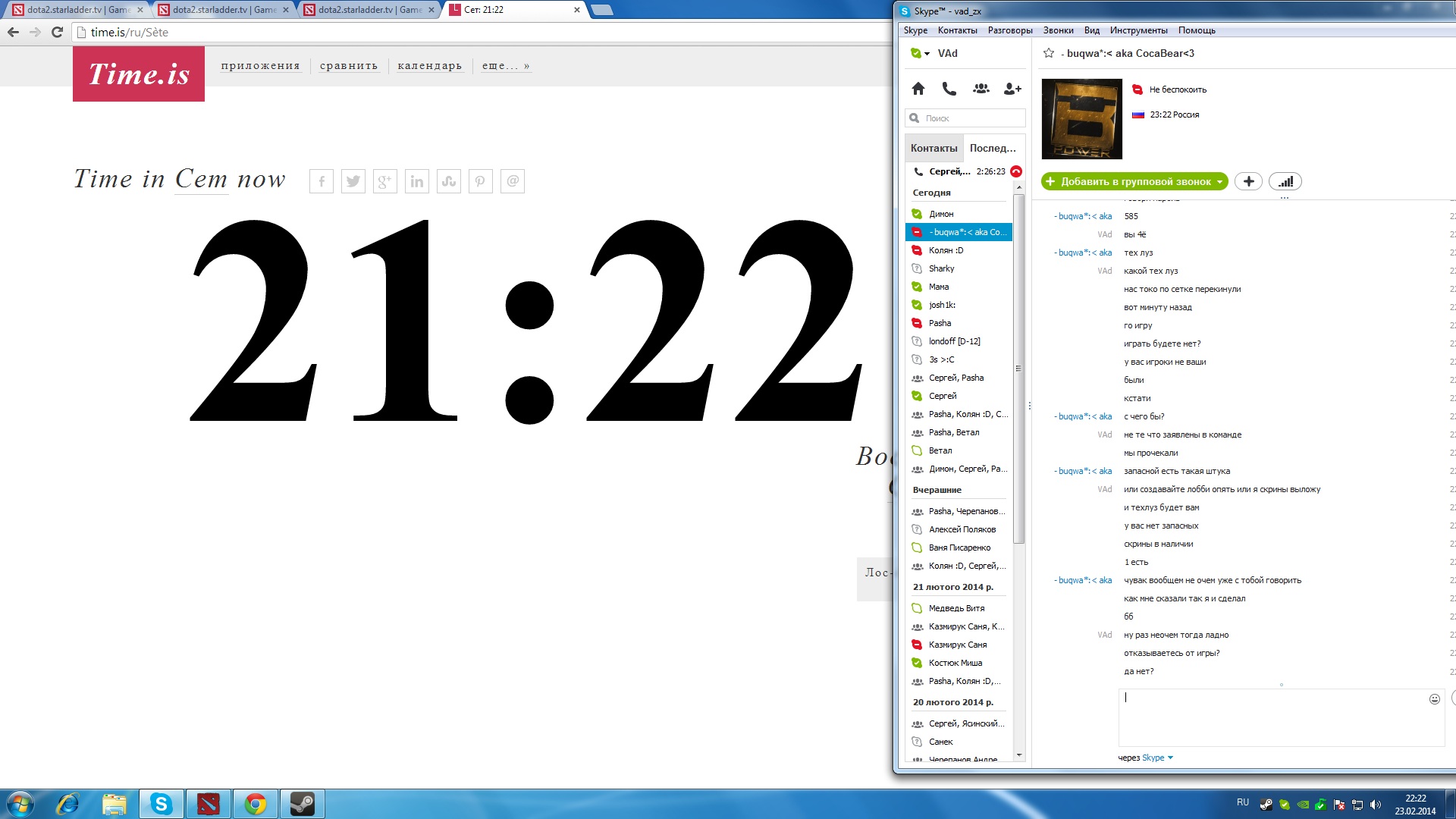Open the 'через Skype' dropdown
The width and height of the screenshot is (1456, 819).
click(1170, 758)
